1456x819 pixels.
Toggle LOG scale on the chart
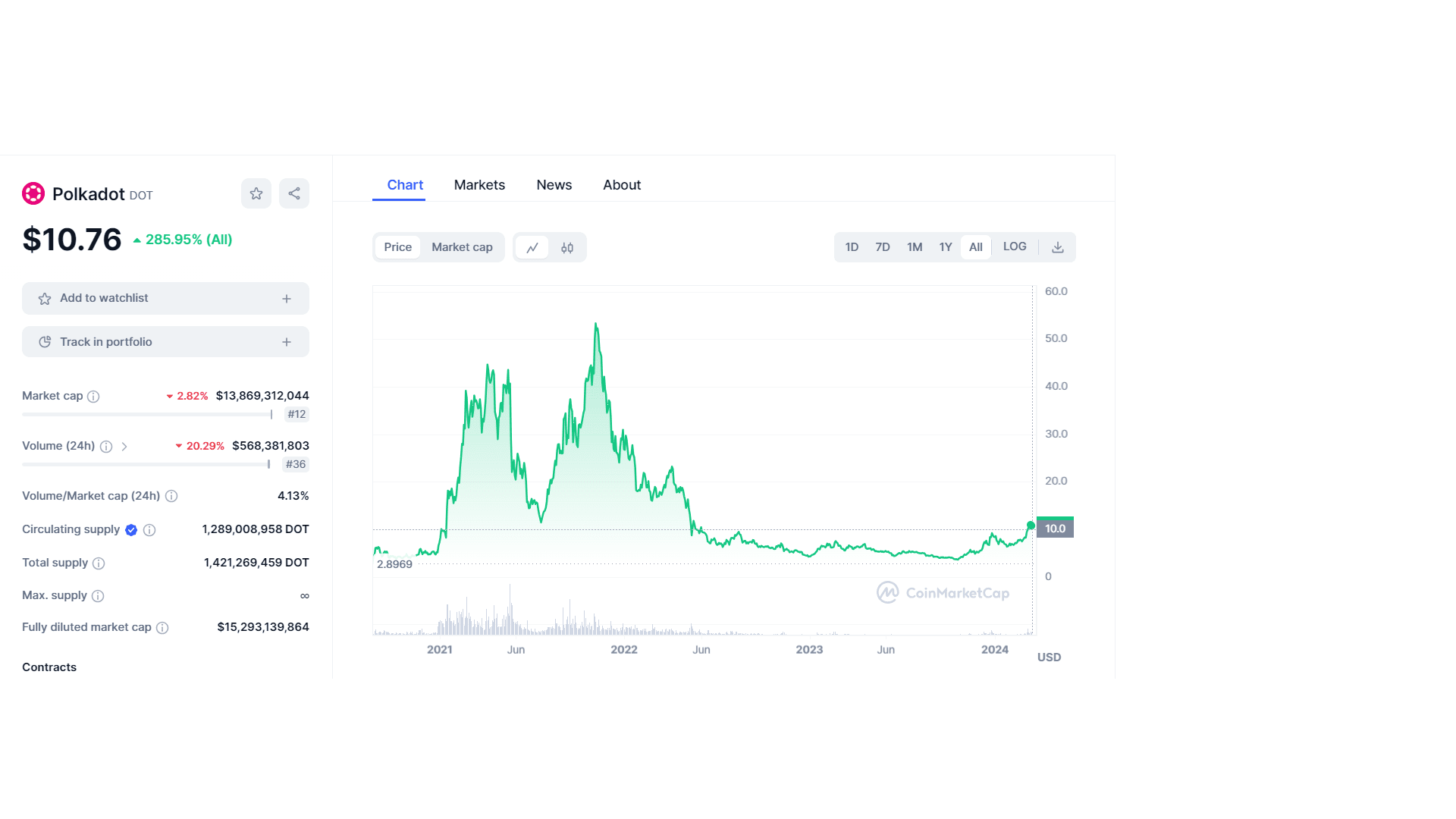click(x=1015, y=246)
